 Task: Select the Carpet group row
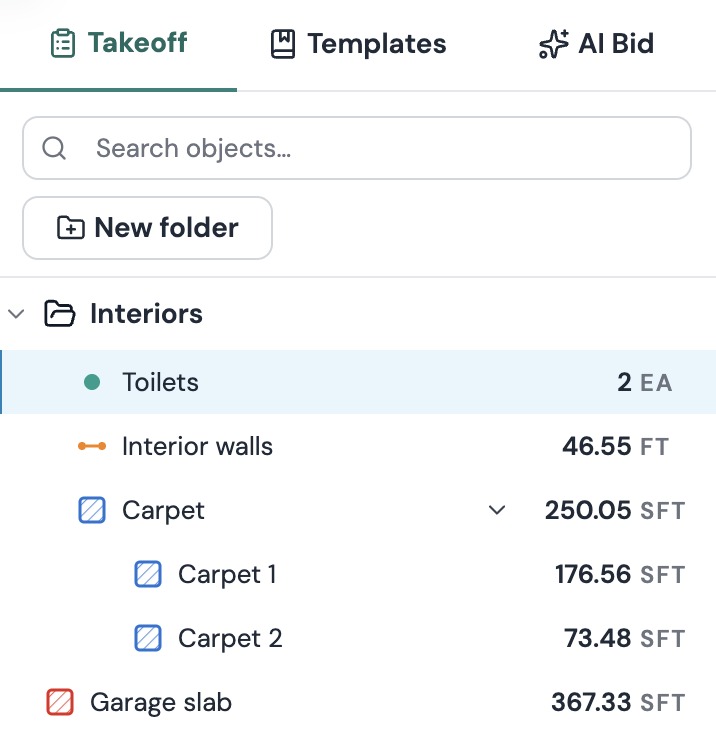(x=358, y=510)
